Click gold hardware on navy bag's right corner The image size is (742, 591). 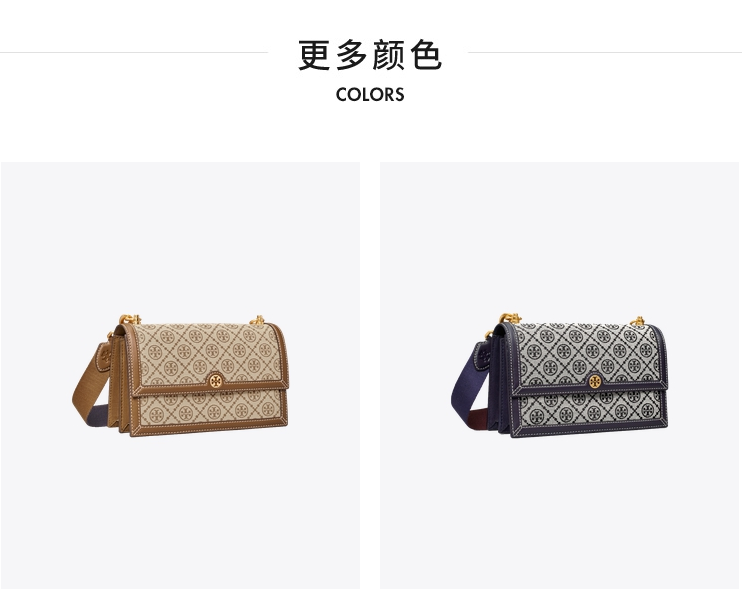pos(638,321)
